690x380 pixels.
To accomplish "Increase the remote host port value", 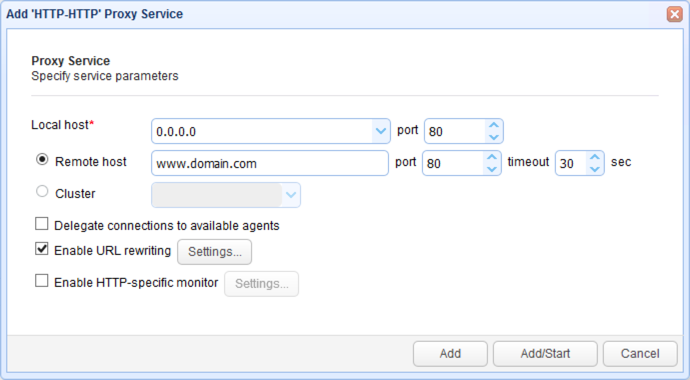I will 492,157.
